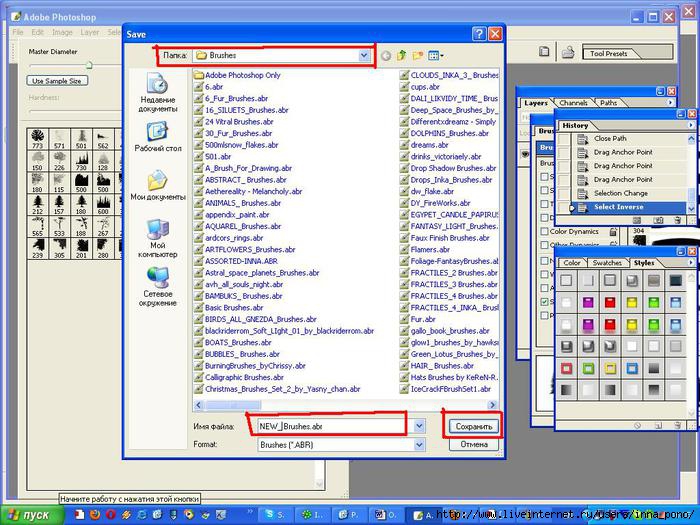This screenshot has height=525, width=700.
Task: Toggle layer visibility eye icon in Layers panel
Action: pyautogui.click(x=525, y=154)
